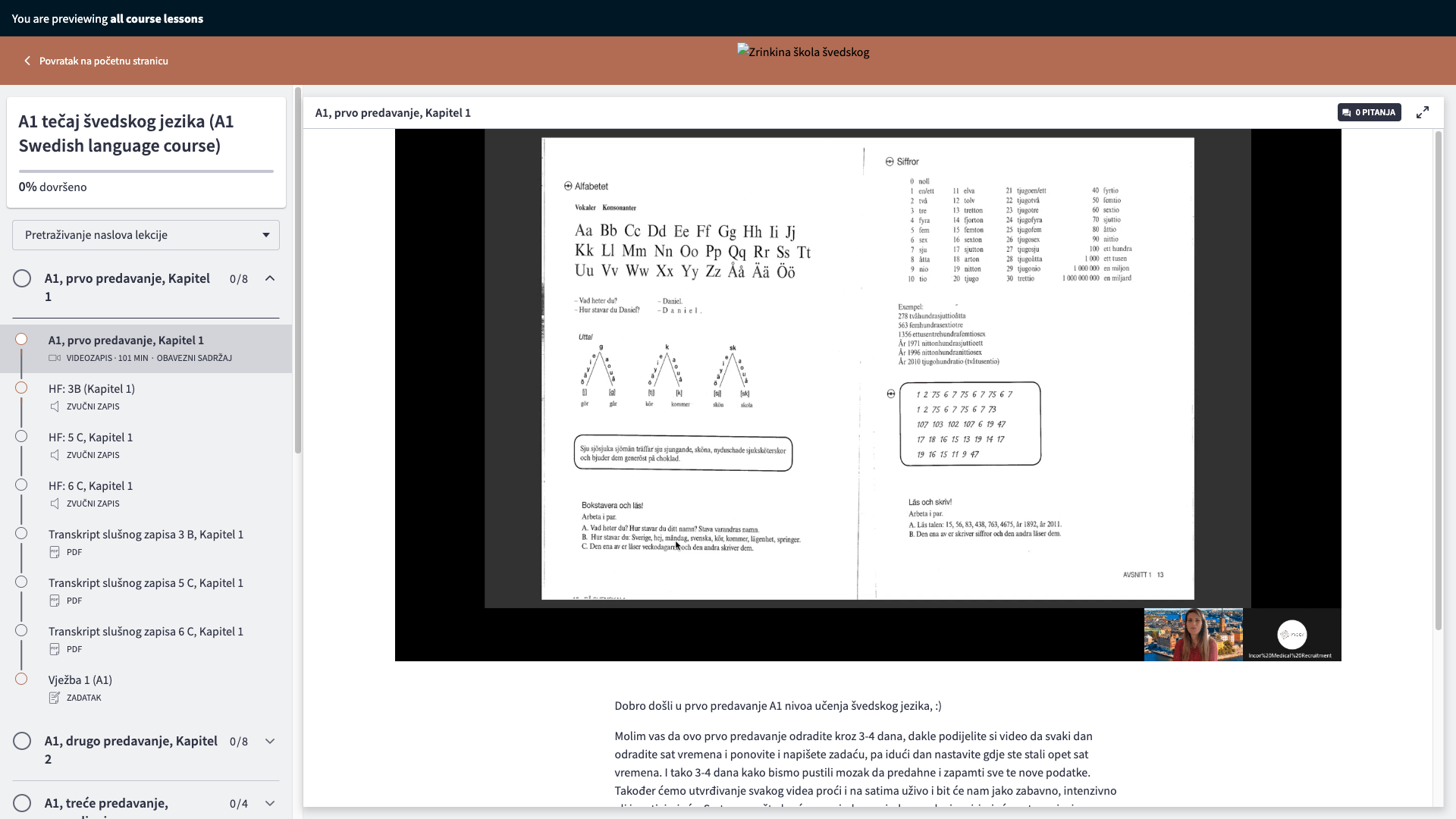This screenshot has height=819, width=1456.
Task: Click the Zrinkina škola švedskog logo
Action: [x=803, y=52]
